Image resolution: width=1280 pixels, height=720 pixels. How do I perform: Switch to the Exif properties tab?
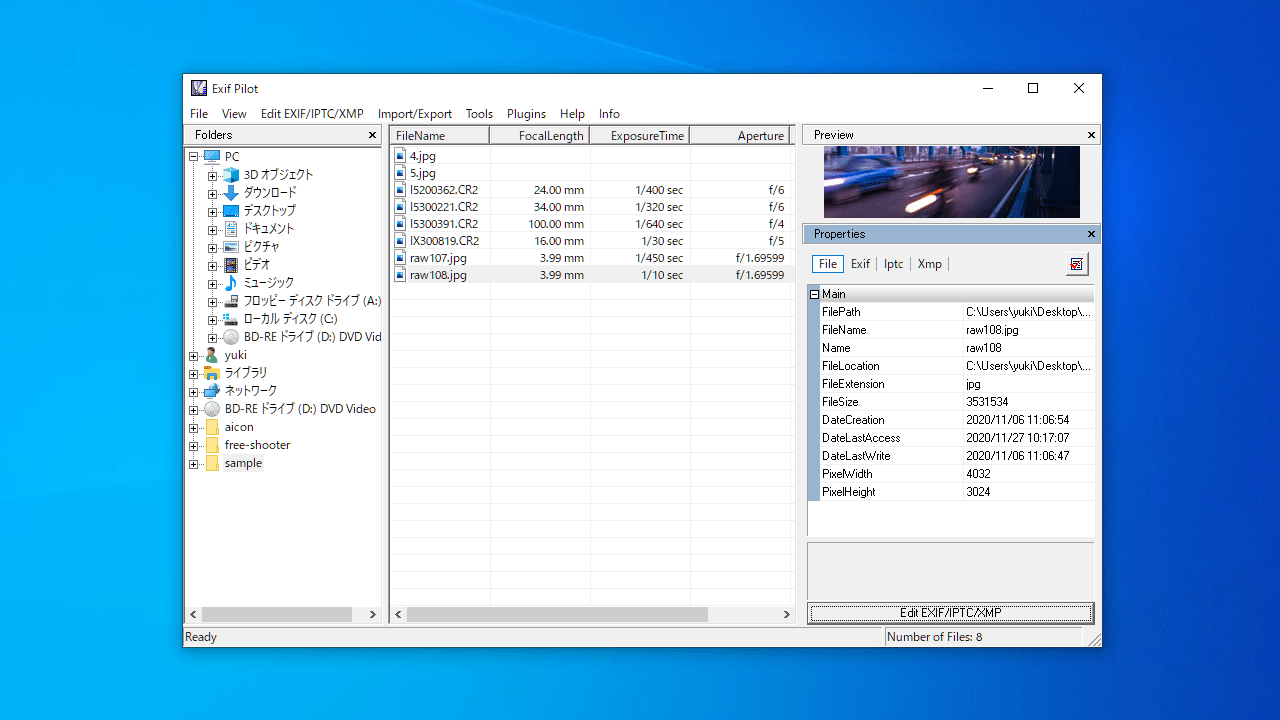pos(860,263)
